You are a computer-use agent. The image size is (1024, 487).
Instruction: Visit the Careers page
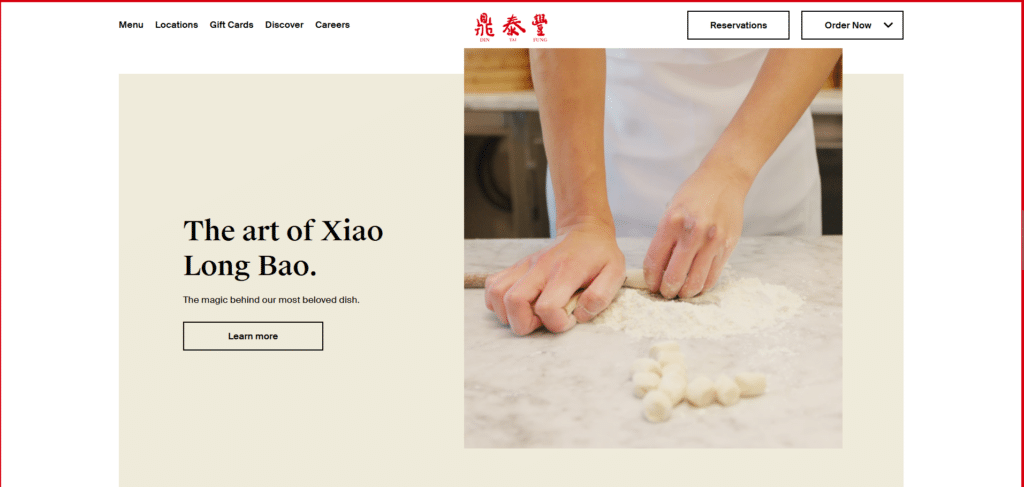[332, 25]
